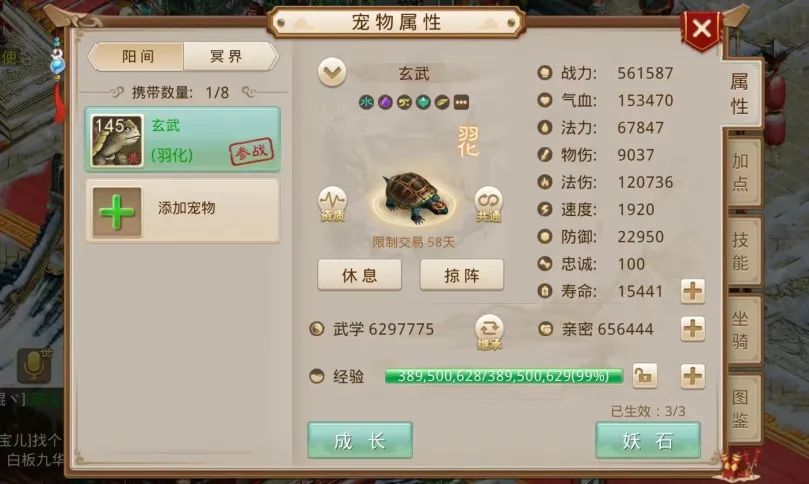Expand the pet name dropdown arrow

pyautogui.click(x=332, y=73)
